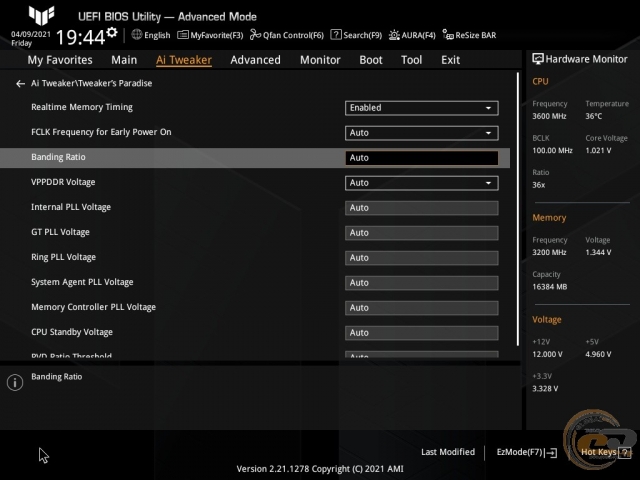Image resolution: width=640 pixels, height=480 pixels.
Task: Switch to EzMode(F7)
Action: coord(527,452)
